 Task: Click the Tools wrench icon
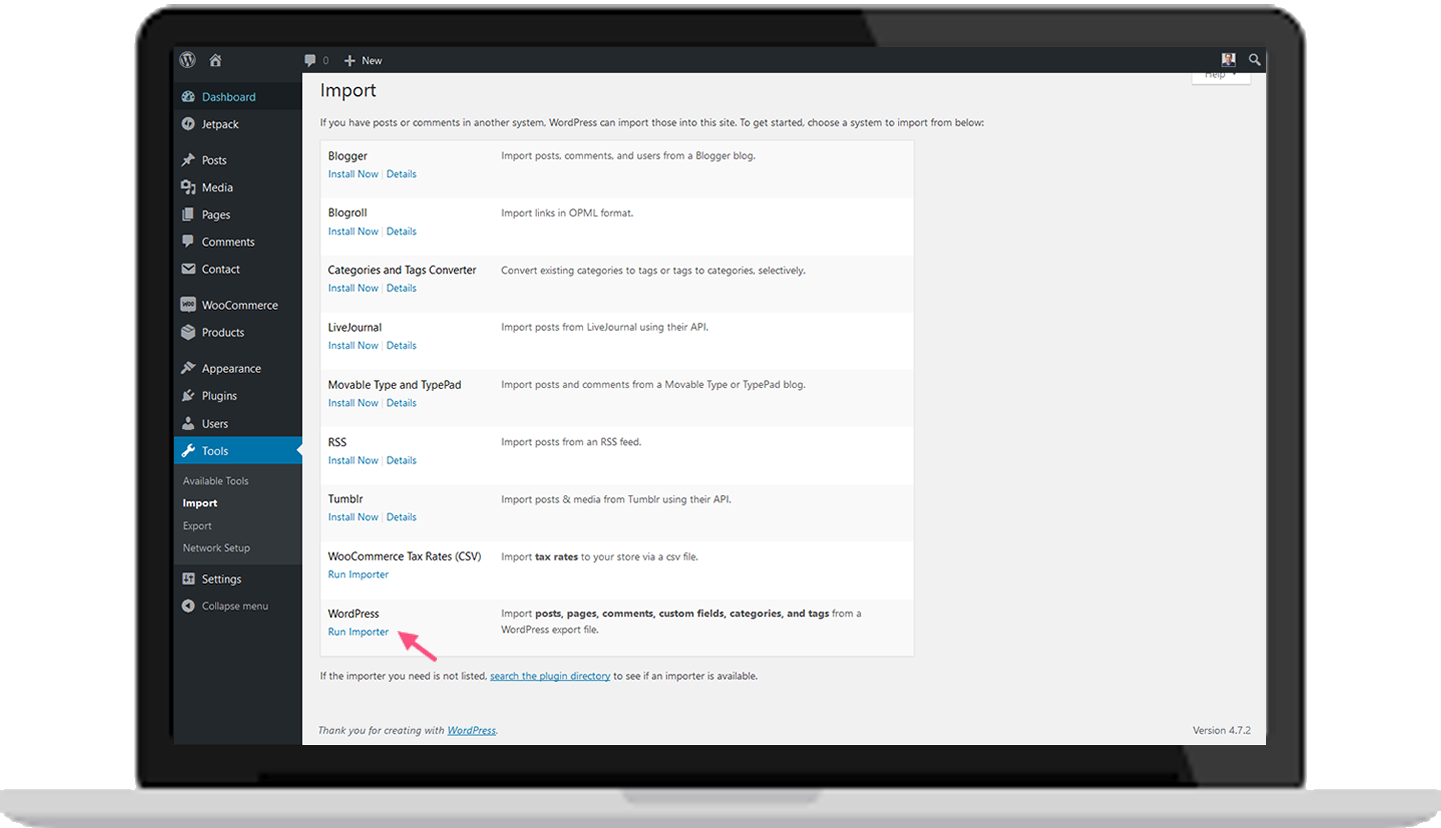click(x=188, y=451)
